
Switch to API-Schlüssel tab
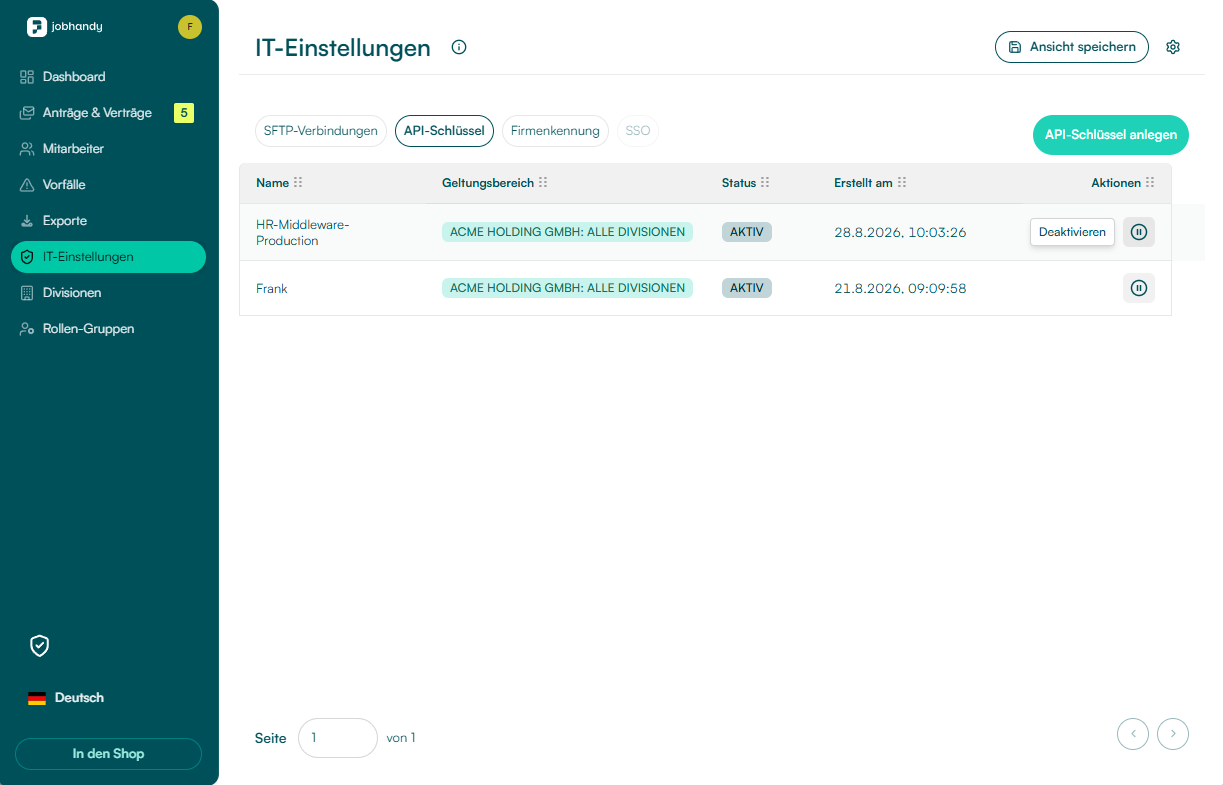pyautogui.click(x=444, y=131)
